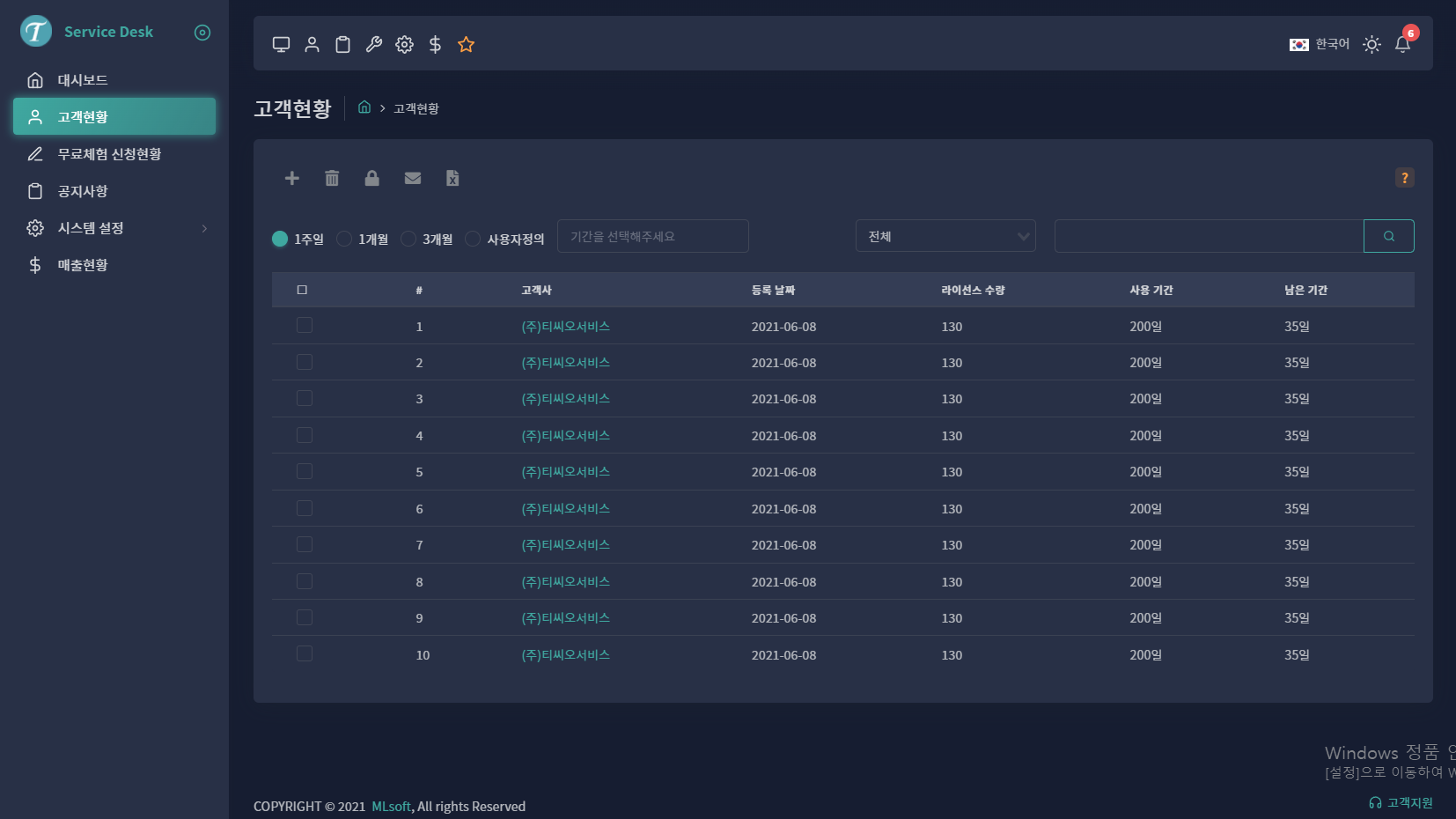Screen dimensions: 1456x819
Task: Check the checkbox for row 5
Action: tap(305, 471)
